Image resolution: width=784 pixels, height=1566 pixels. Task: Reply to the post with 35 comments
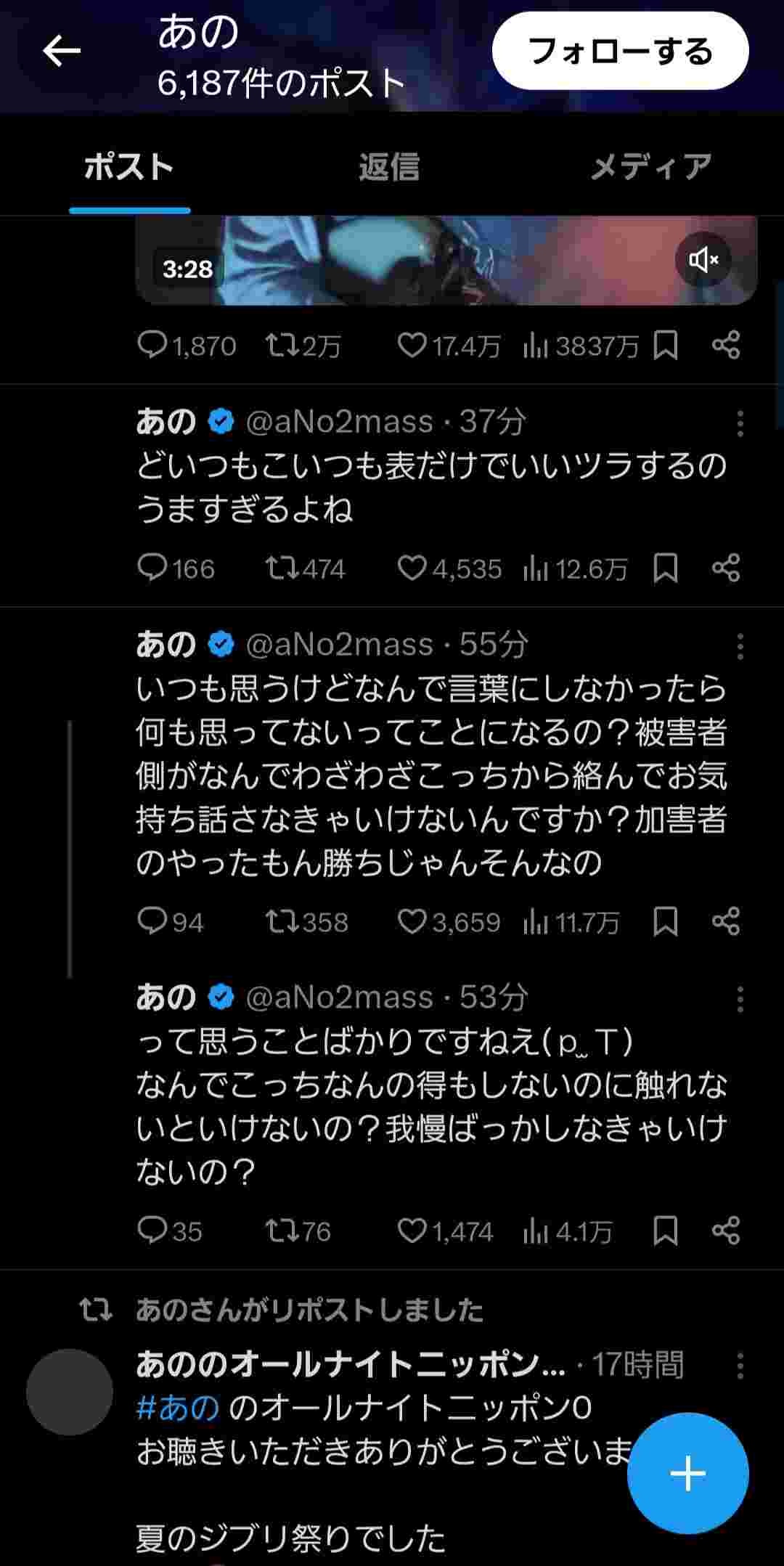click(x=152, y=1231)
